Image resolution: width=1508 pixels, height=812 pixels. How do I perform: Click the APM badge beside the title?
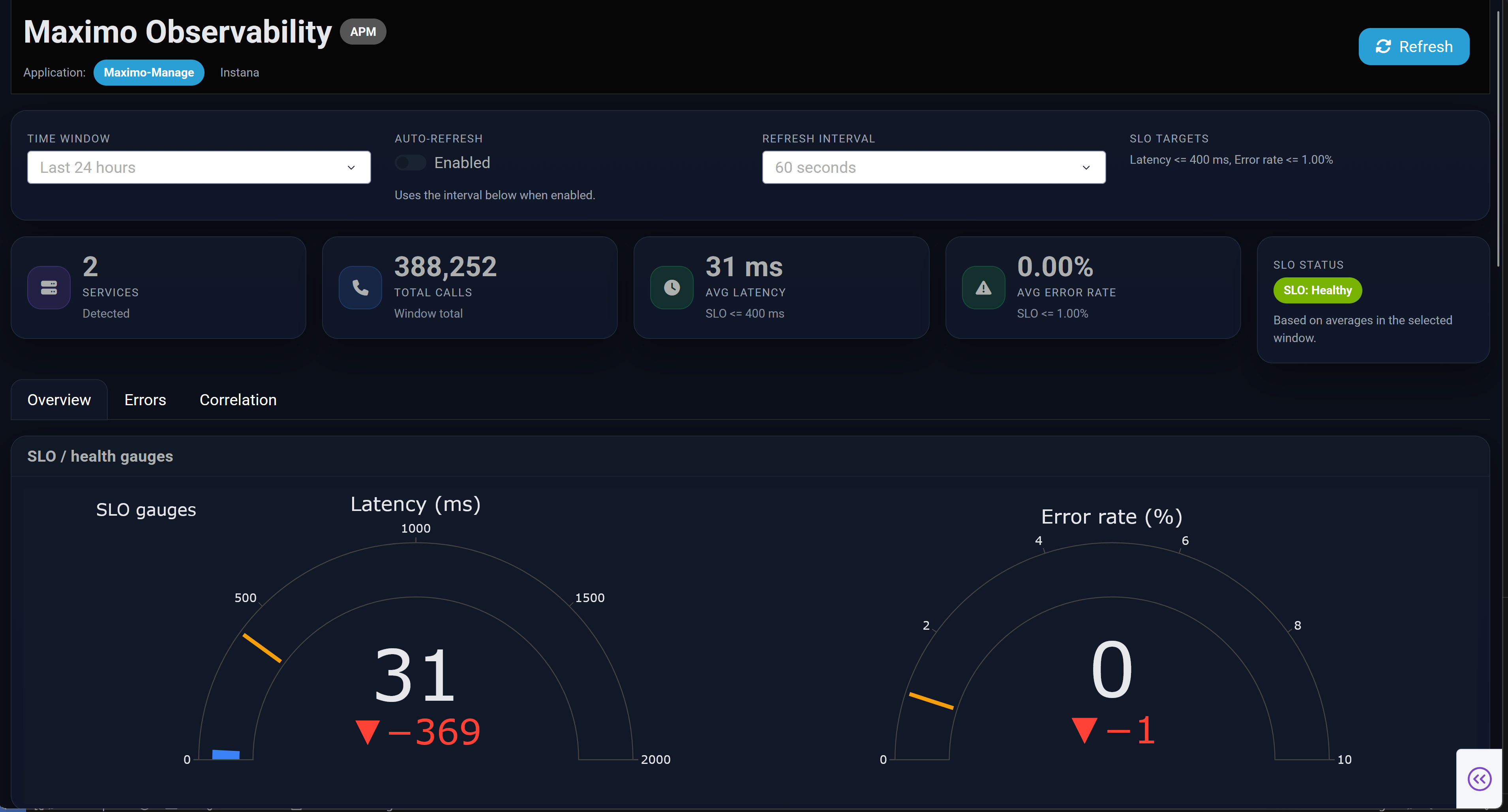(363, 32)
